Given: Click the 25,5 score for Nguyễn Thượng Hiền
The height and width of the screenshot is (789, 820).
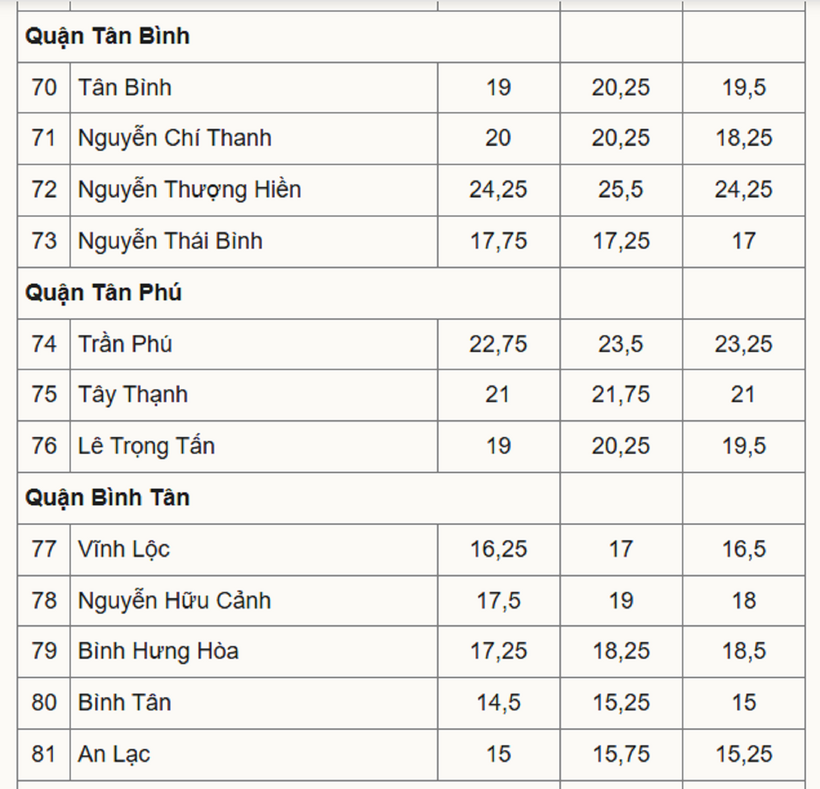Looking at the screenshot, I should click(620, 189).
